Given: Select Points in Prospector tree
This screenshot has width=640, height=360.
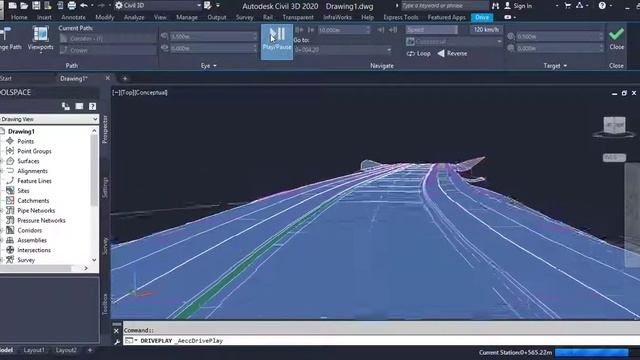Looking at the screenshot, I should (25, 141).
